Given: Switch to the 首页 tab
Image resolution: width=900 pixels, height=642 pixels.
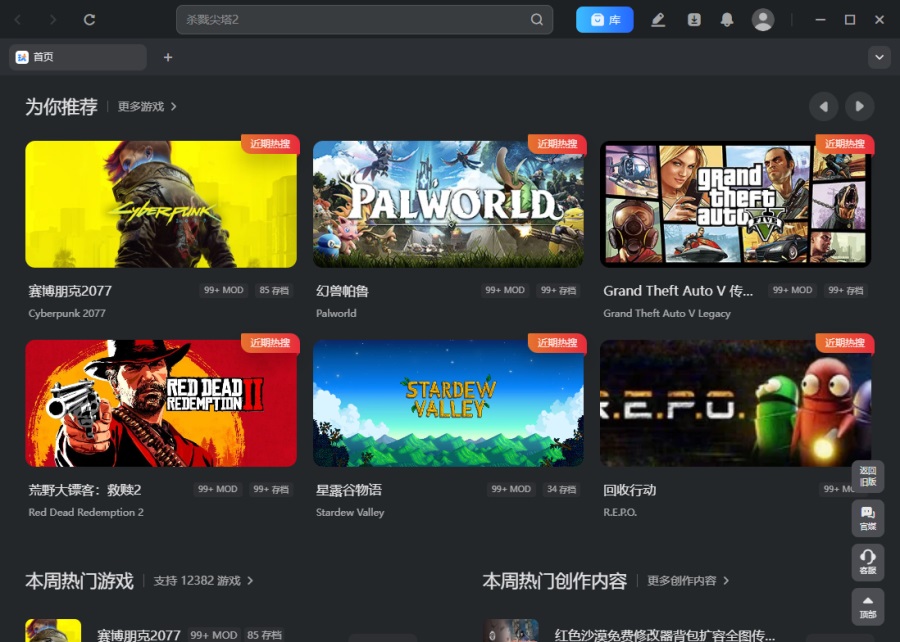Looking at the screenshot, I should [78, 57].
